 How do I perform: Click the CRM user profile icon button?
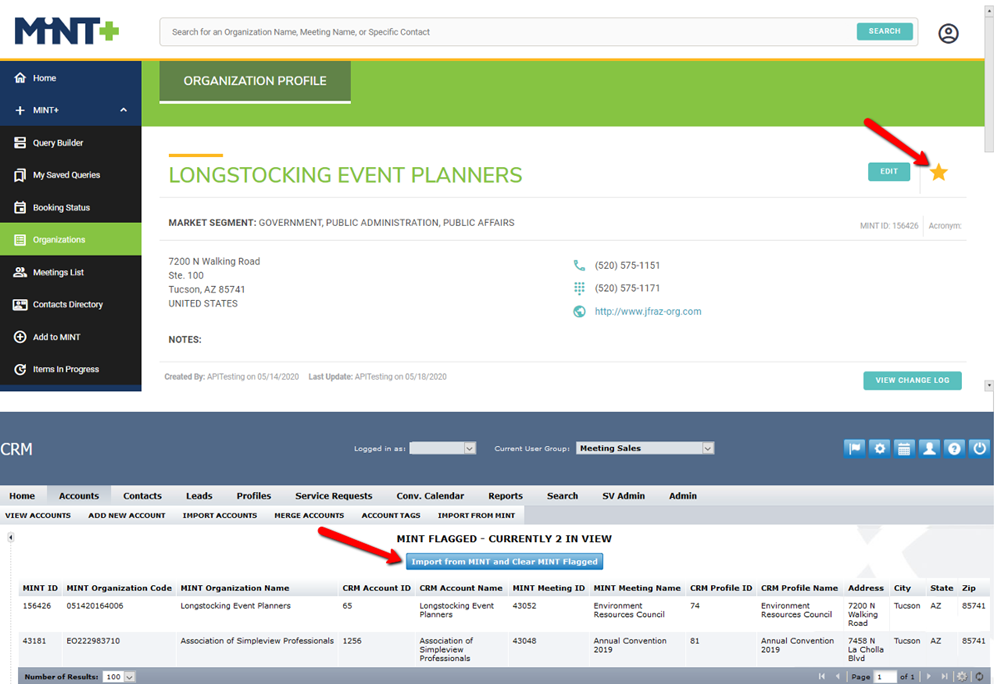point(929,449)
